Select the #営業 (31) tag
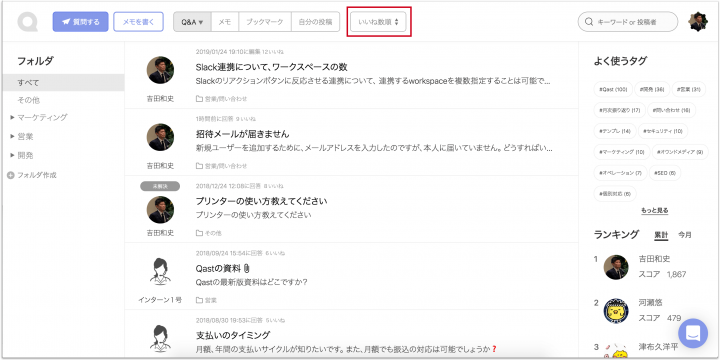Screen dimensions: 720x360 688,89
